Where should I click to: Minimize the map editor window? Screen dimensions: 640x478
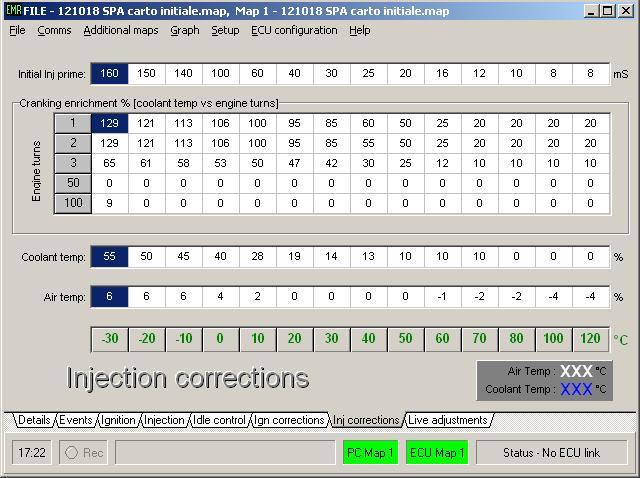click(591, 11)
